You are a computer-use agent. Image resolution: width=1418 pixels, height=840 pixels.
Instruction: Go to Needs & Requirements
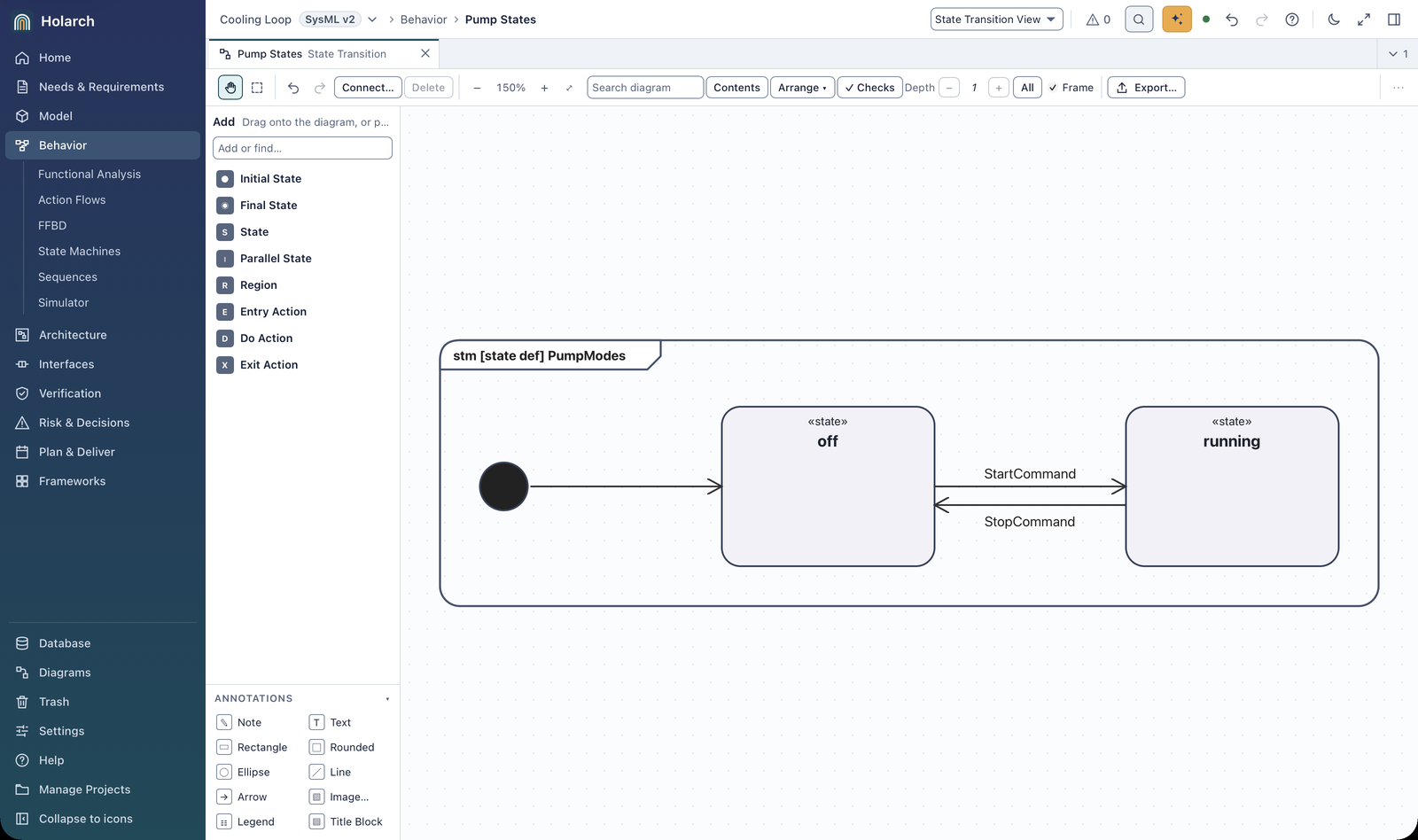(101, 87)
